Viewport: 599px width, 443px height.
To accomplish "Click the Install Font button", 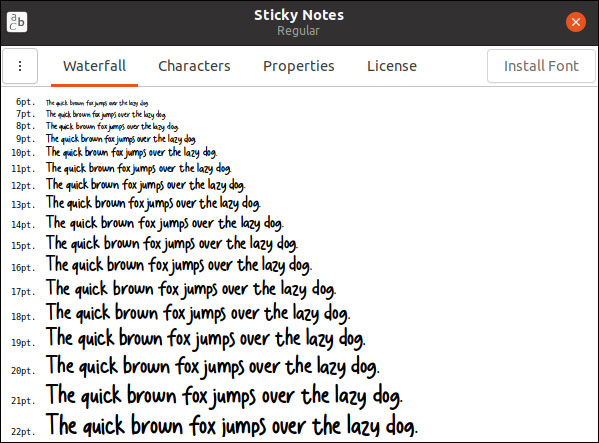I will [541, 66].
